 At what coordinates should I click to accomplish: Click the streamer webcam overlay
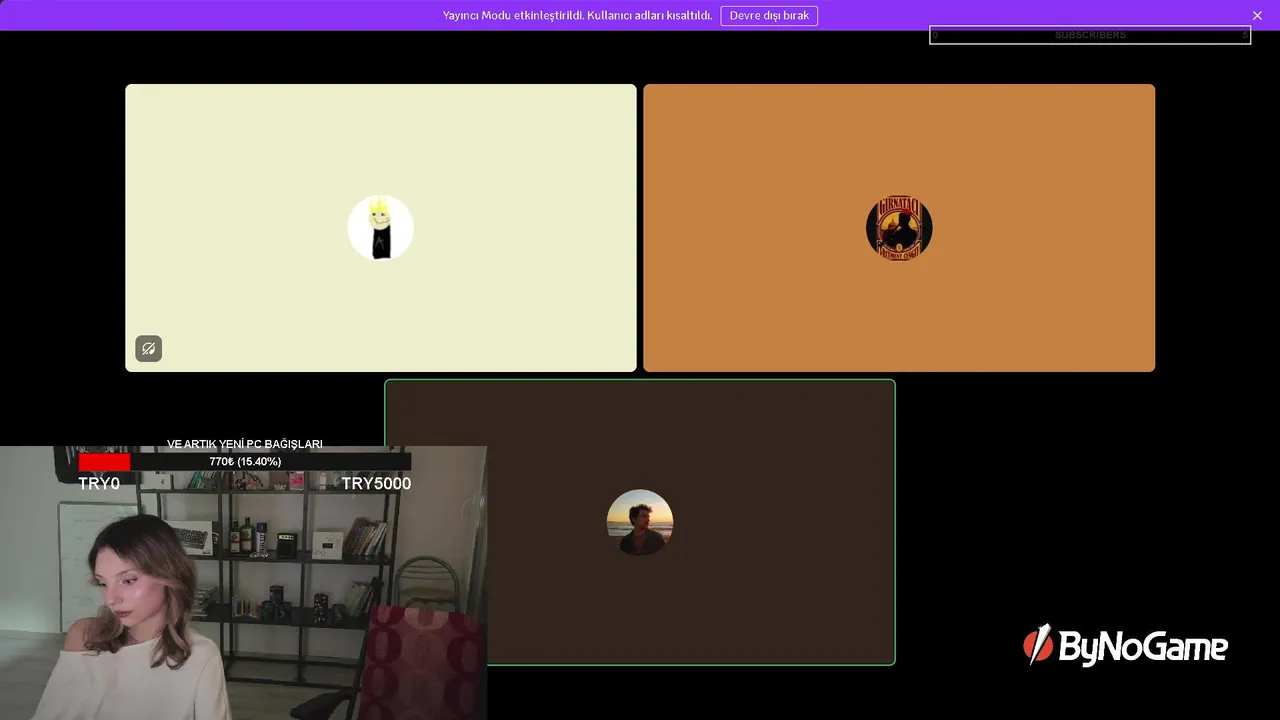click(243, 583)
